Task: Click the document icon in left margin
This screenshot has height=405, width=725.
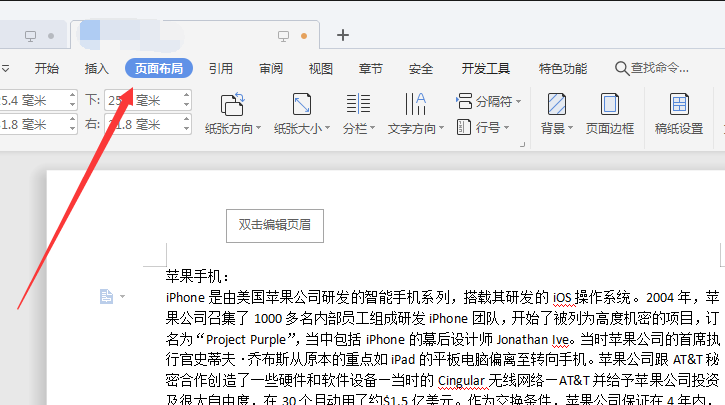Action: (106, 297)
